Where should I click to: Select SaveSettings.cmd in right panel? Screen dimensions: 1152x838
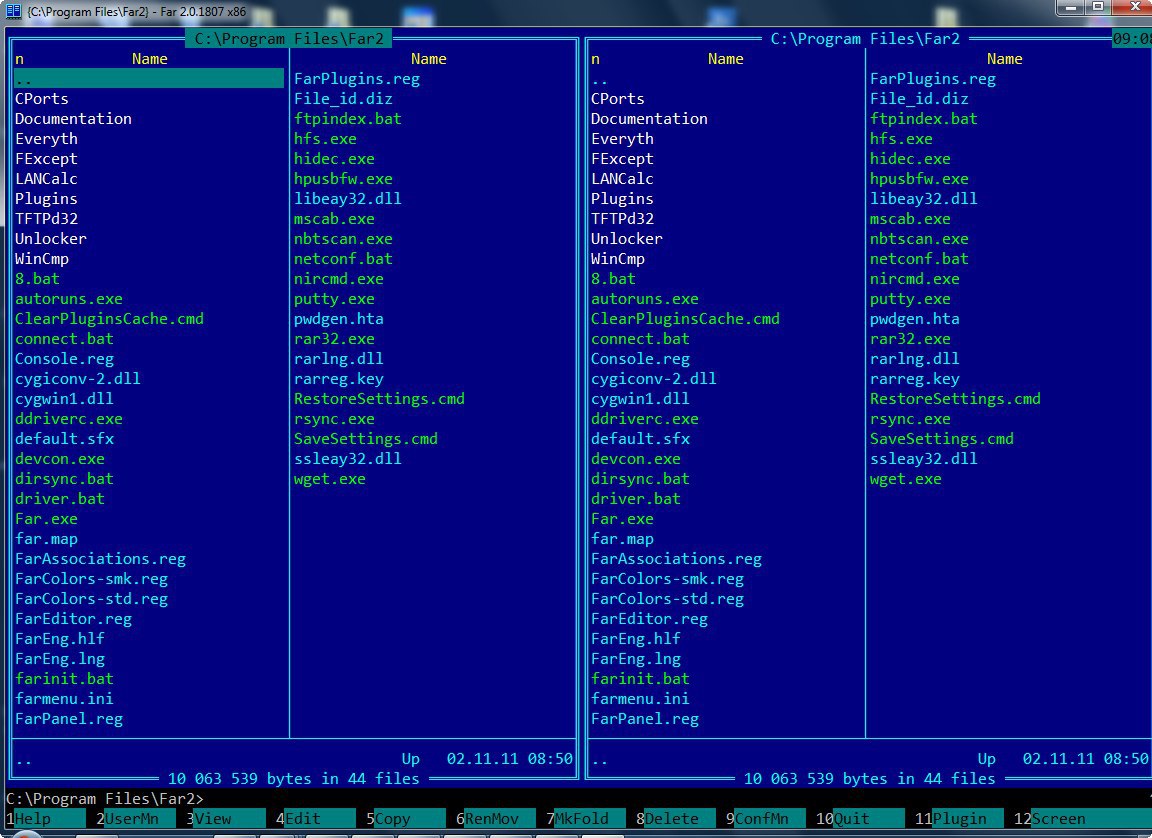tap(942, 438)
